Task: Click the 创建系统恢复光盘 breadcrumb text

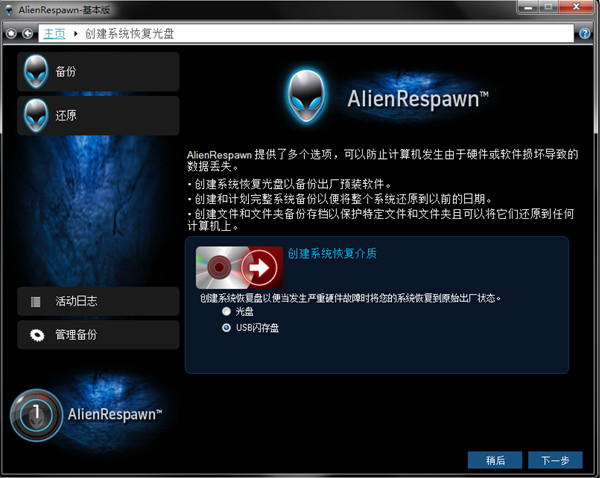Action: coord(129,34)
